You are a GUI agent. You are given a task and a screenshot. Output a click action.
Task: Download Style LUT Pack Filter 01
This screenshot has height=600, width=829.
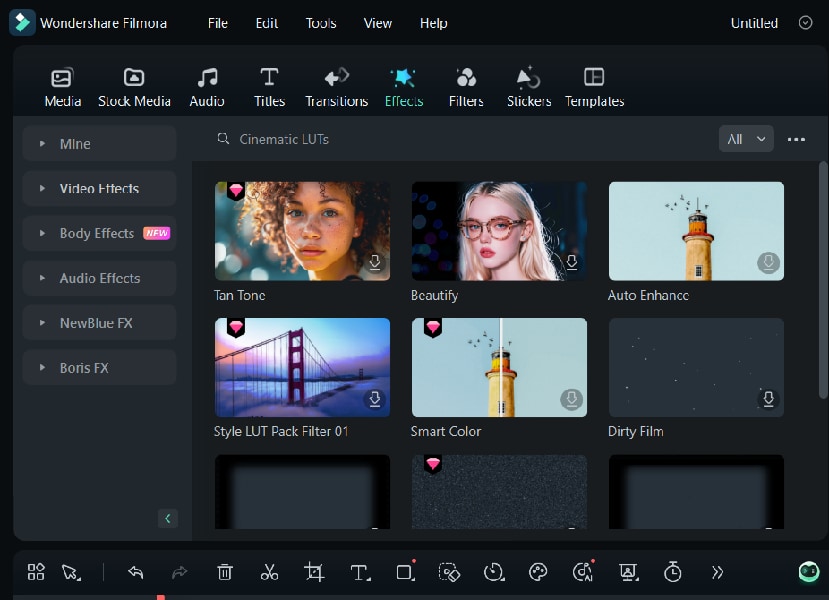374,399
